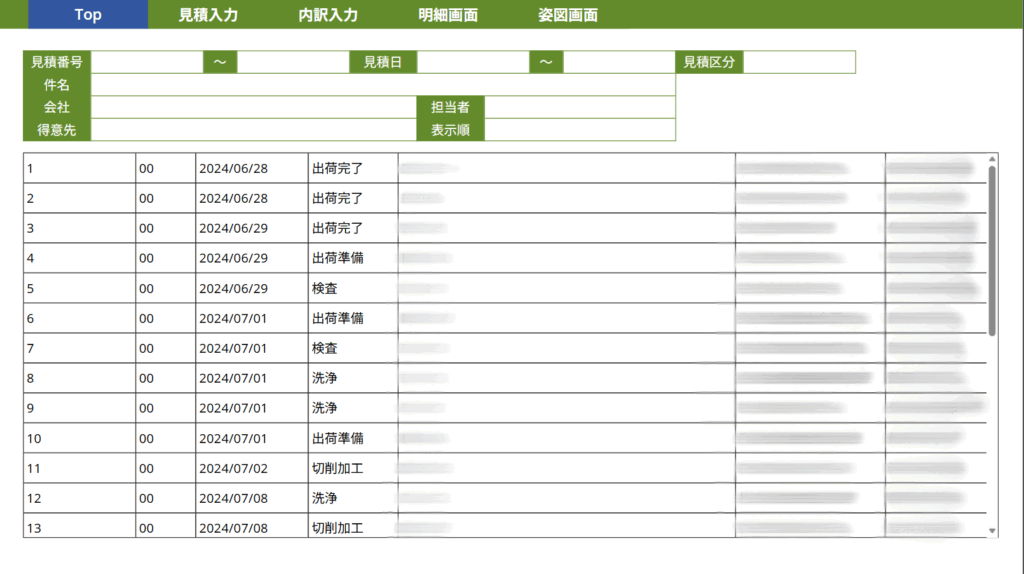Click the 見積番号 start input field
This screenshot has width=1024, height=574.
[x=147, y=62]
